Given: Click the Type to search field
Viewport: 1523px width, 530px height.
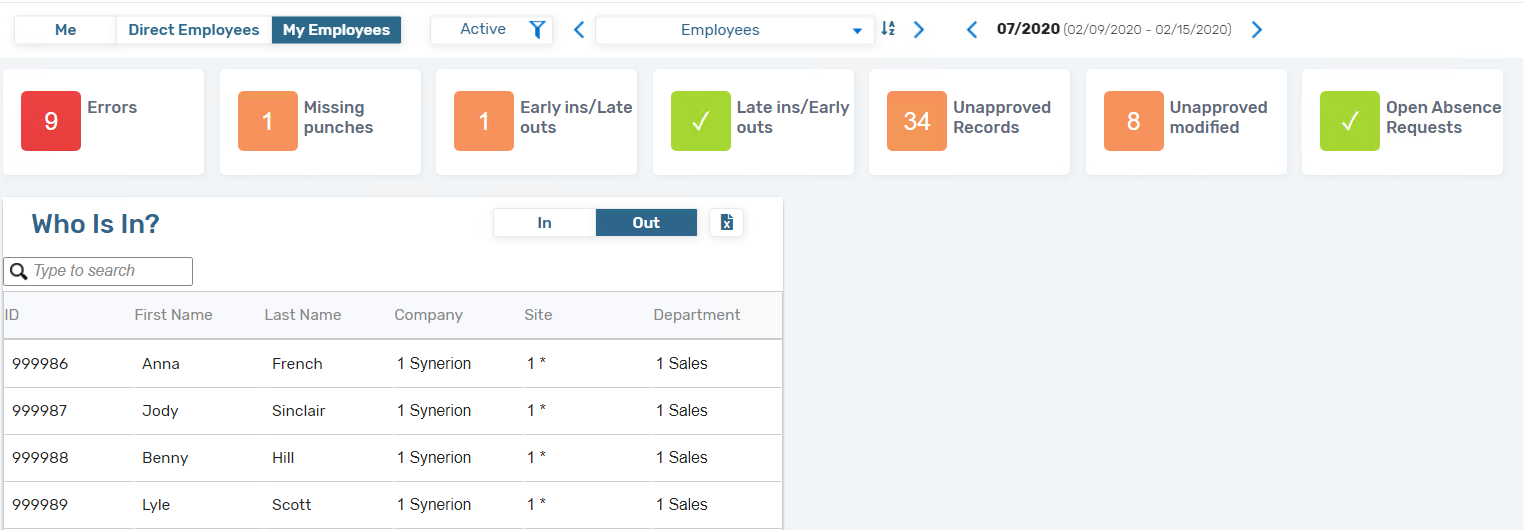Looking at the screenshot, I should pos(98,271).
